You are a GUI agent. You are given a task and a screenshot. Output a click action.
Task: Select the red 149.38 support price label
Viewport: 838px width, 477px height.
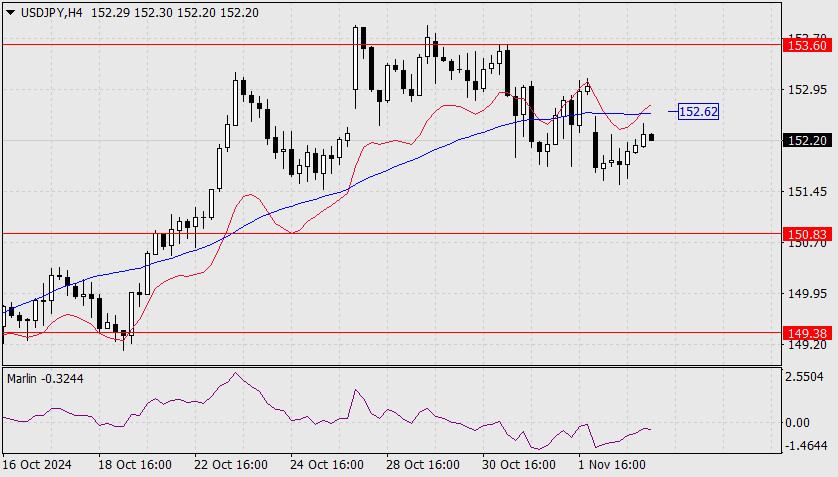[x=805, y=333]
